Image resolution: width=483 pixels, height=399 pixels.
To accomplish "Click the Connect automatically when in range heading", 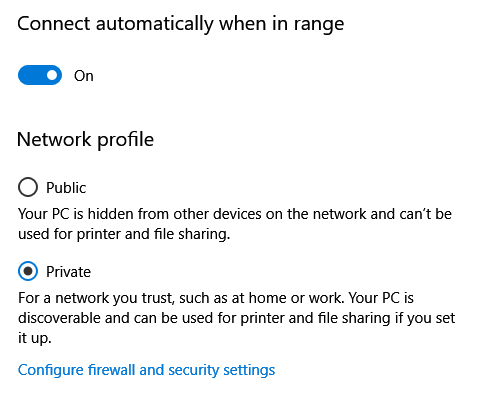I will pyautogui.click(x=181, y=24).
